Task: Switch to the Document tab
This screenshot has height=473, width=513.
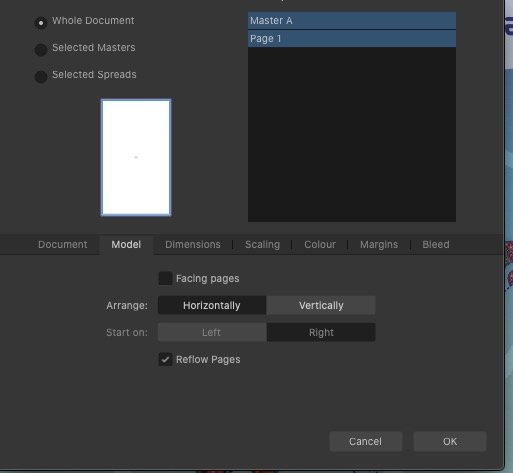Action: [x=63, y=244]
